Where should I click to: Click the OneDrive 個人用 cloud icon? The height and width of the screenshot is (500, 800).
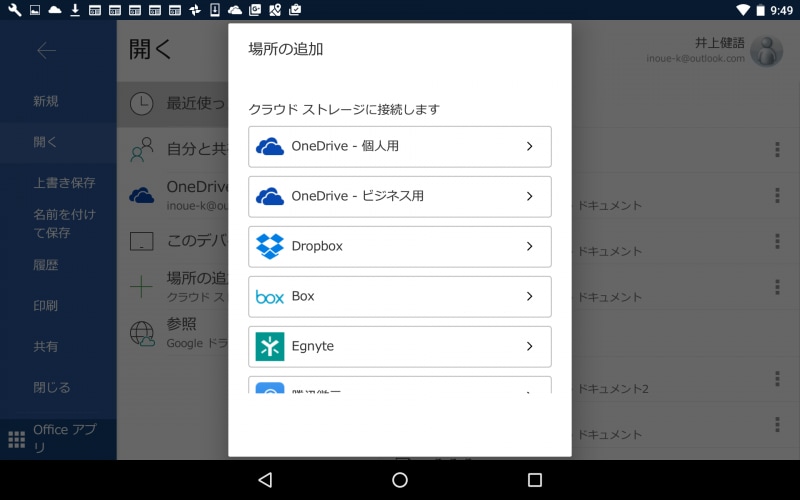(x=269, y=146)
